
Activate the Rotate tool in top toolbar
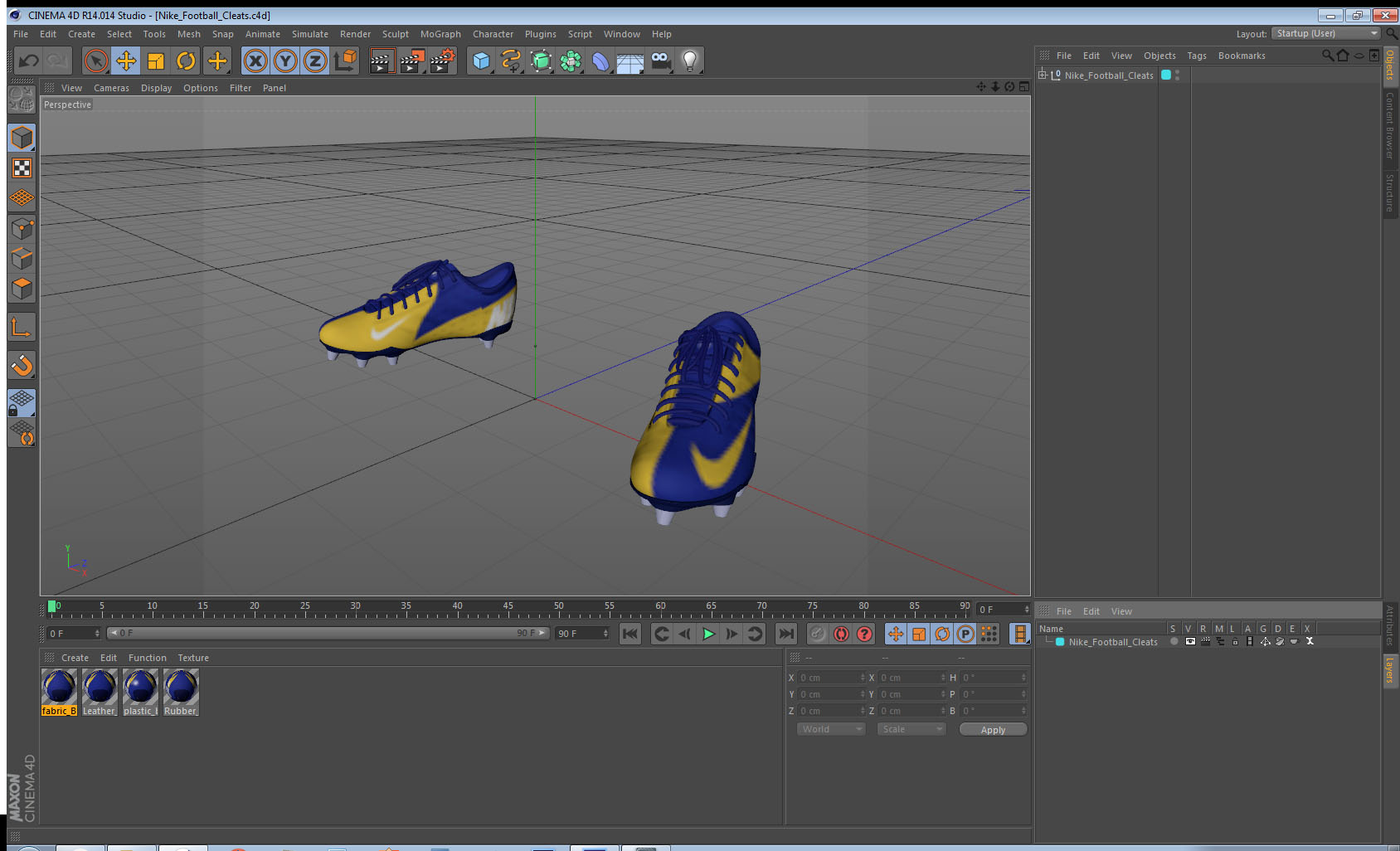187,61
